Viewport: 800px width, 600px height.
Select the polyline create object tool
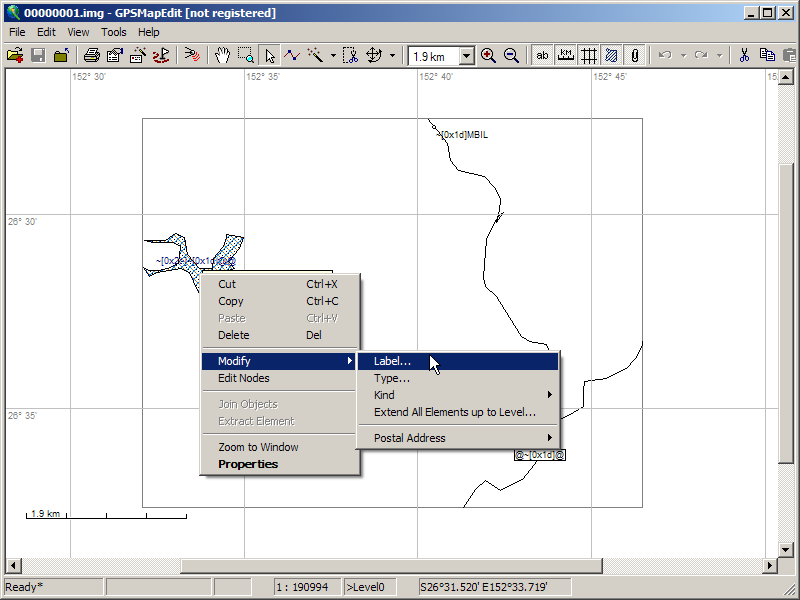tap(292, 56)
